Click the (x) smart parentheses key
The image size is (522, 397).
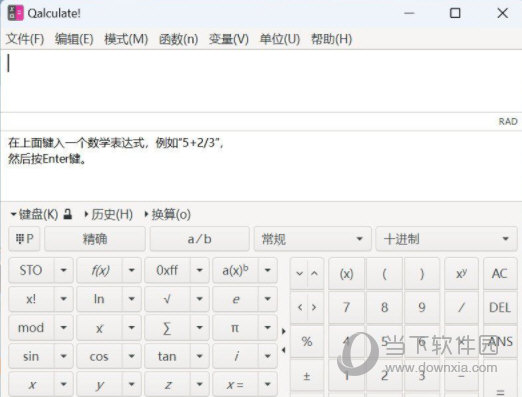[x=346, y=274]
